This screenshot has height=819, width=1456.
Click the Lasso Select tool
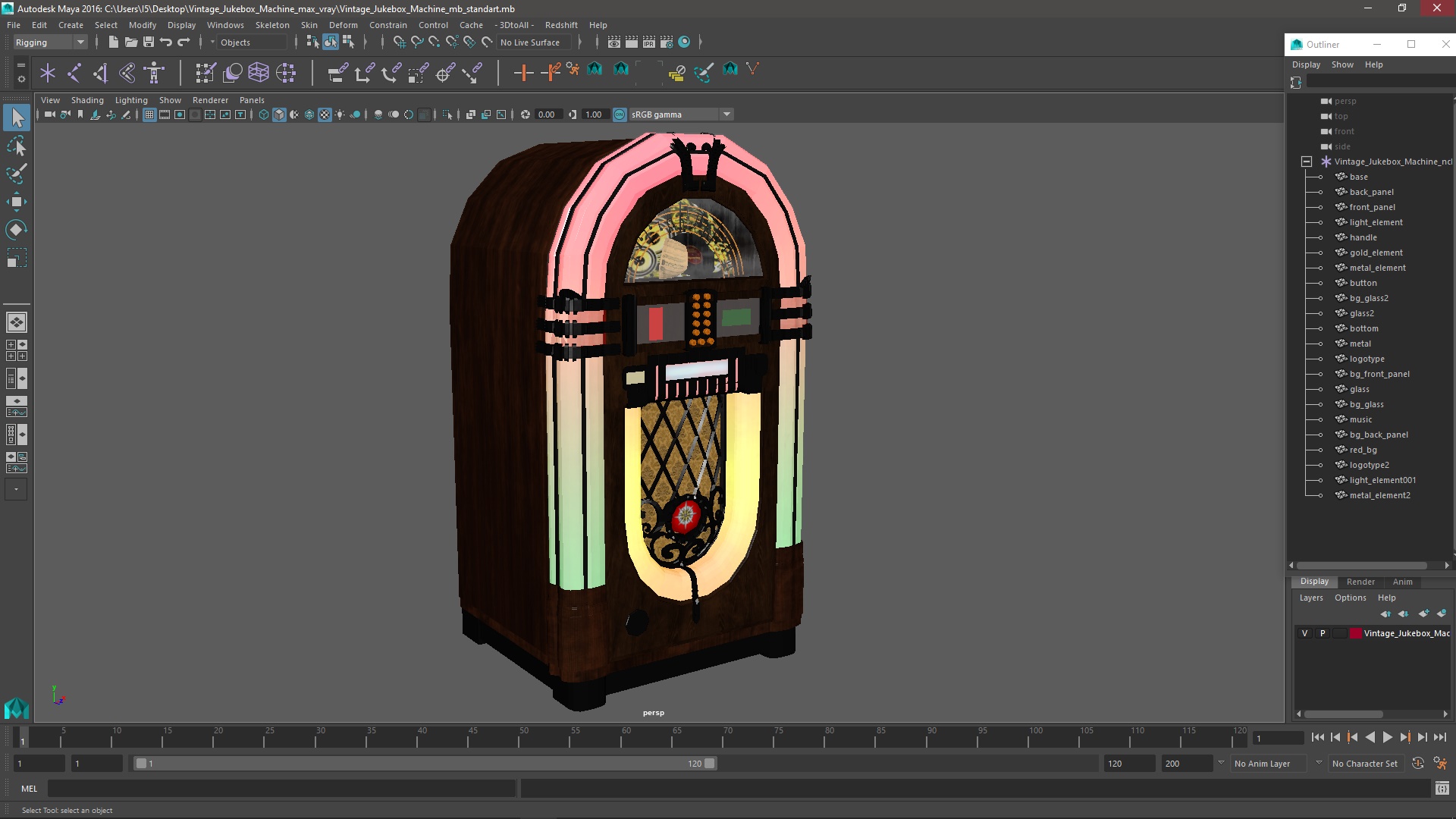coord(16,146)
